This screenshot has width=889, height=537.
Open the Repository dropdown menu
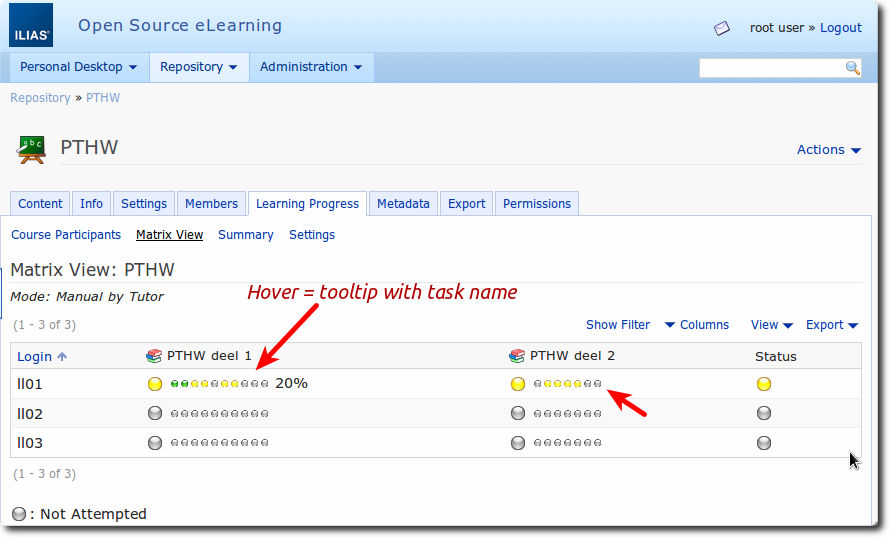(198, 67)
